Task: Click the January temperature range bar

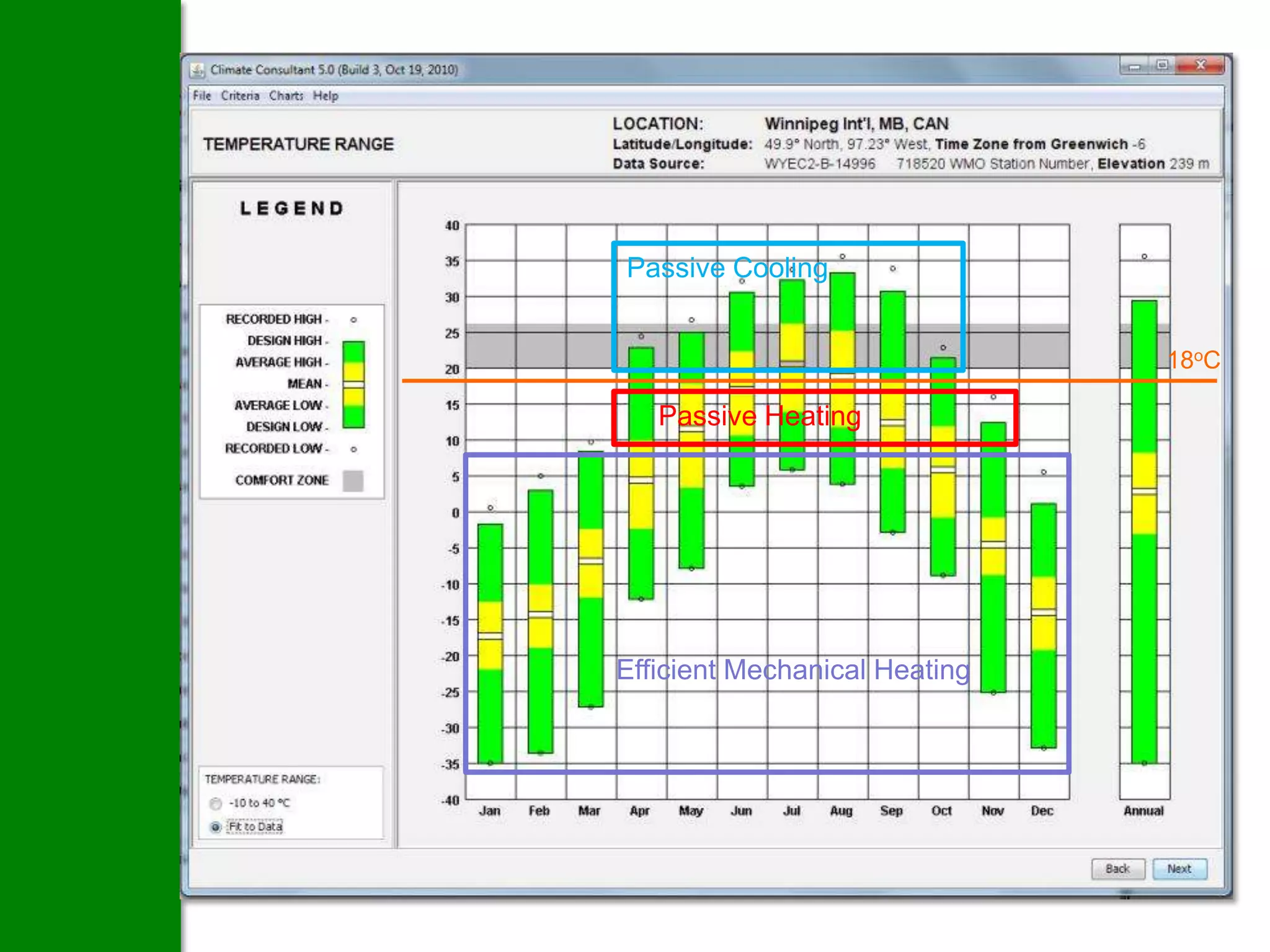Action: click(490, 645)
